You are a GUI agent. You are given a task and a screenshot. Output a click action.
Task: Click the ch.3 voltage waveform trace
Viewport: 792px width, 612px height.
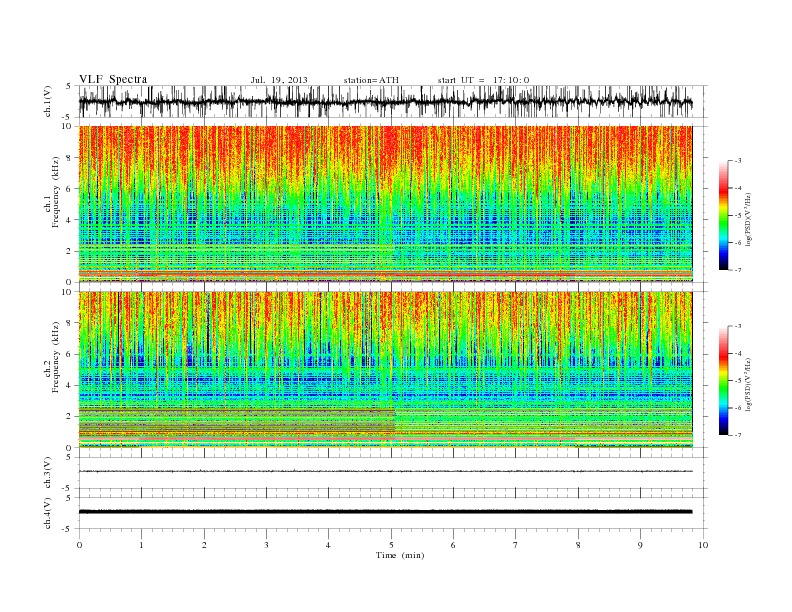(x=386, y=471)
